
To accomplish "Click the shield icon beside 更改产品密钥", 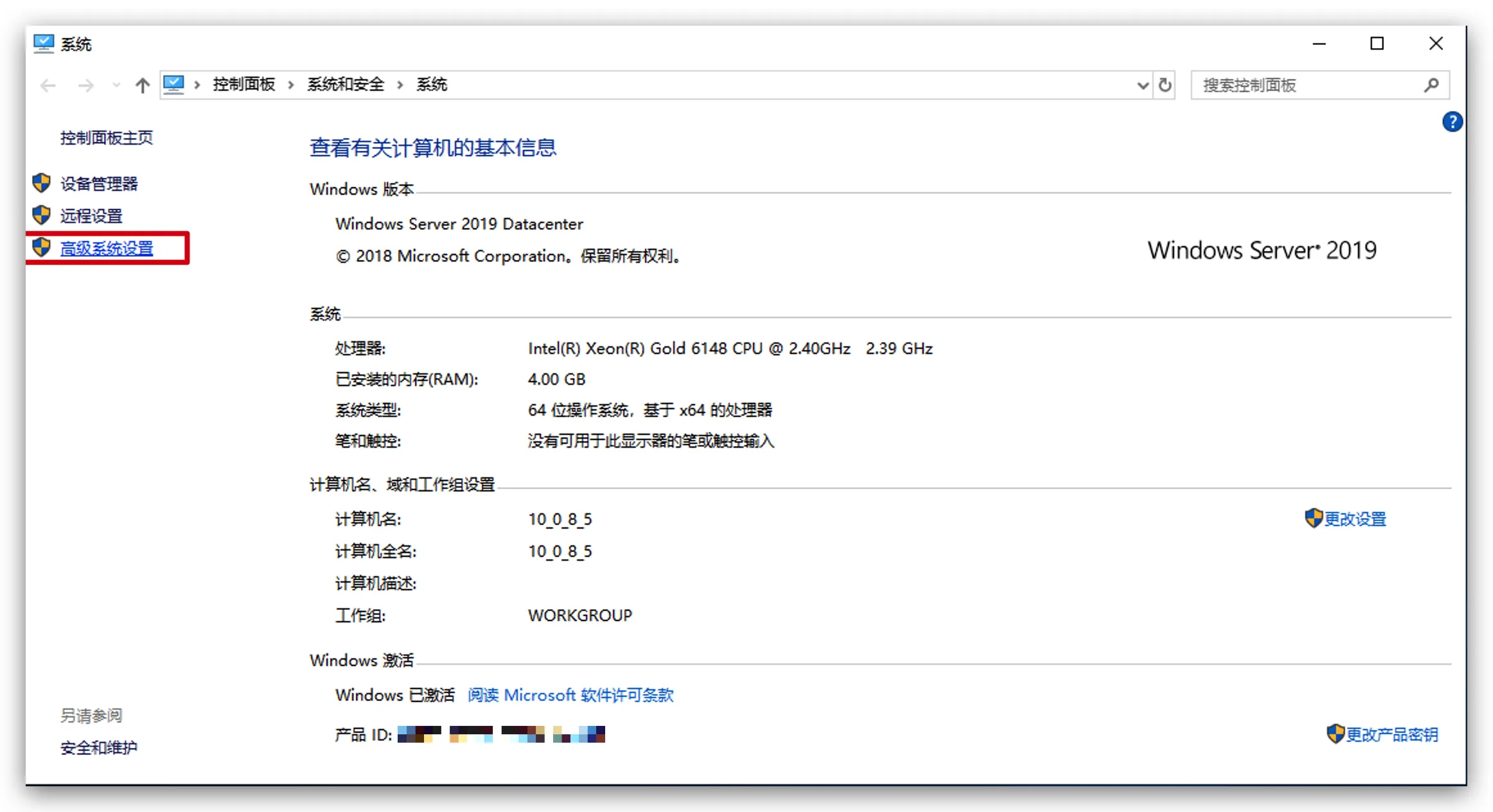I will [1336, 734].
